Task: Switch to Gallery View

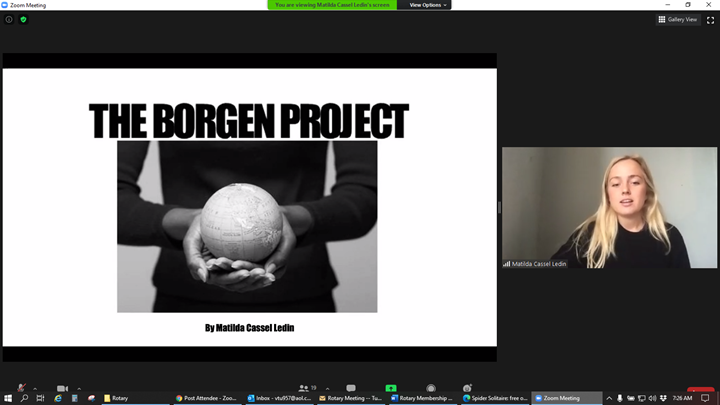Action: [x=678, y=19]
